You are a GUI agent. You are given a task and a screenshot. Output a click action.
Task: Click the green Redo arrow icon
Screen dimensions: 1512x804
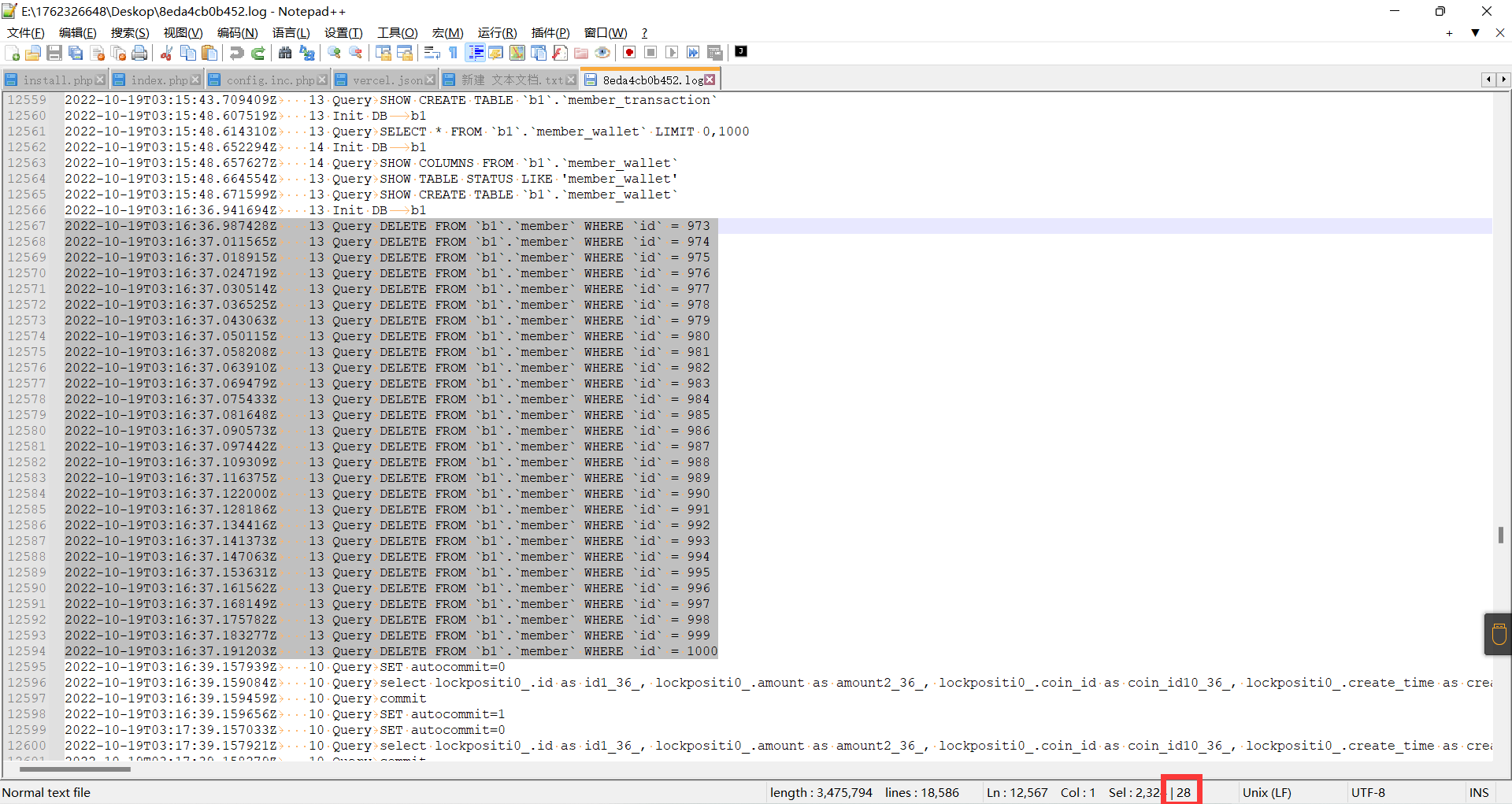click(258, 53)
